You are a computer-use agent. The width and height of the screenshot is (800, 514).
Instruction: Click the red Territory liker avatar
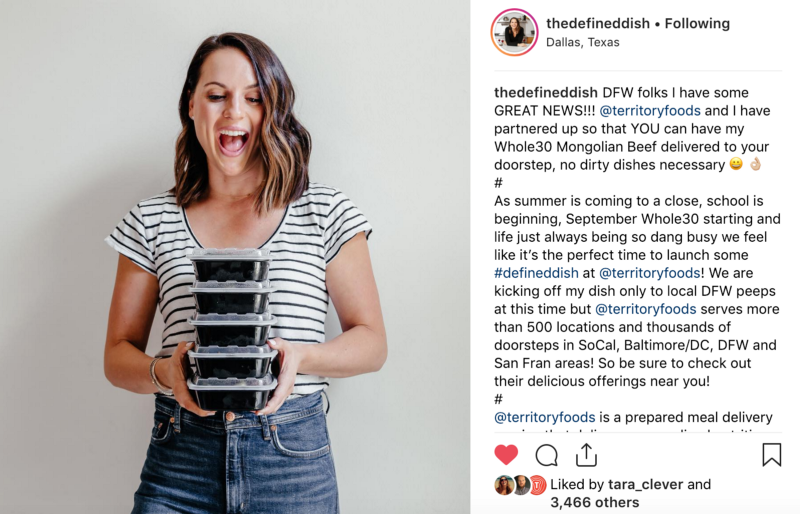(537, 485)
